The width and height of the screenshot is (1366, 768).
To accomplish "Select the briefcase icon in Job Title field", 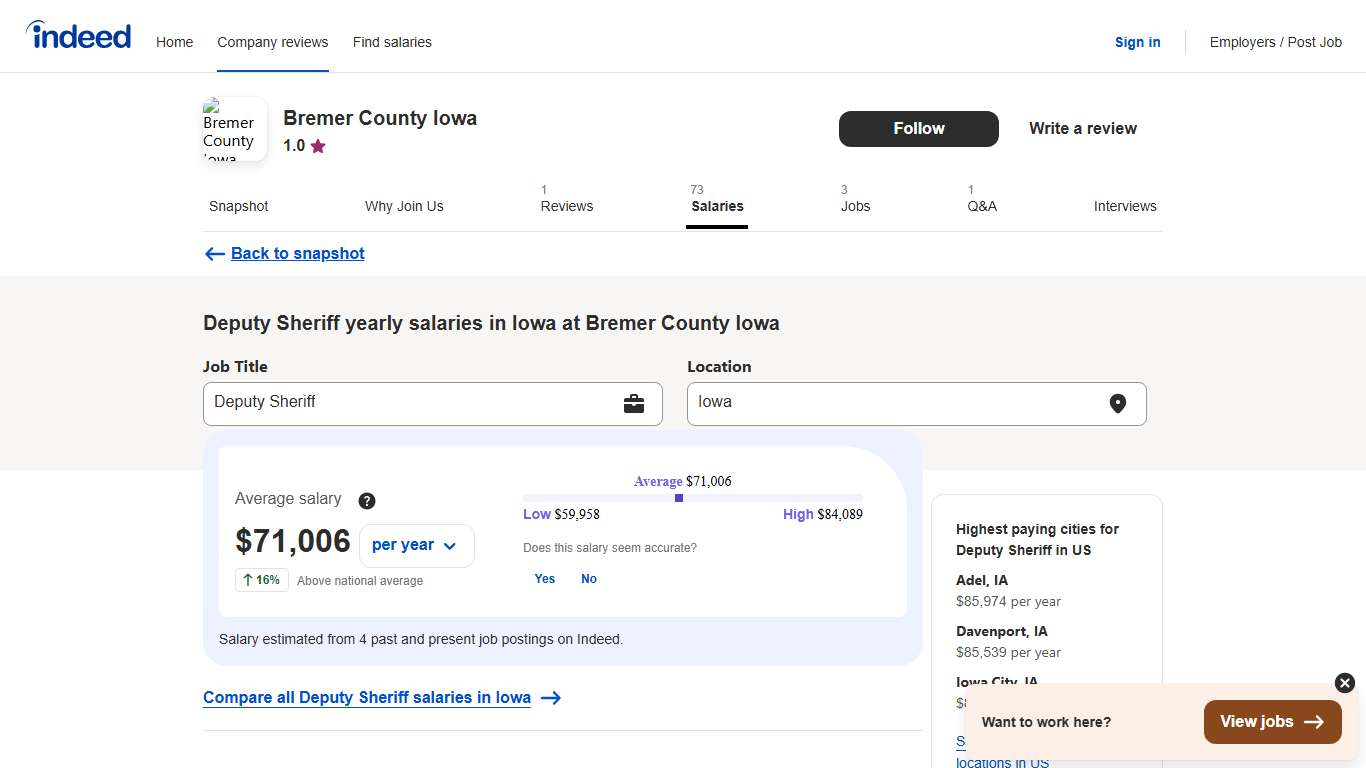I will click(635, 403).
